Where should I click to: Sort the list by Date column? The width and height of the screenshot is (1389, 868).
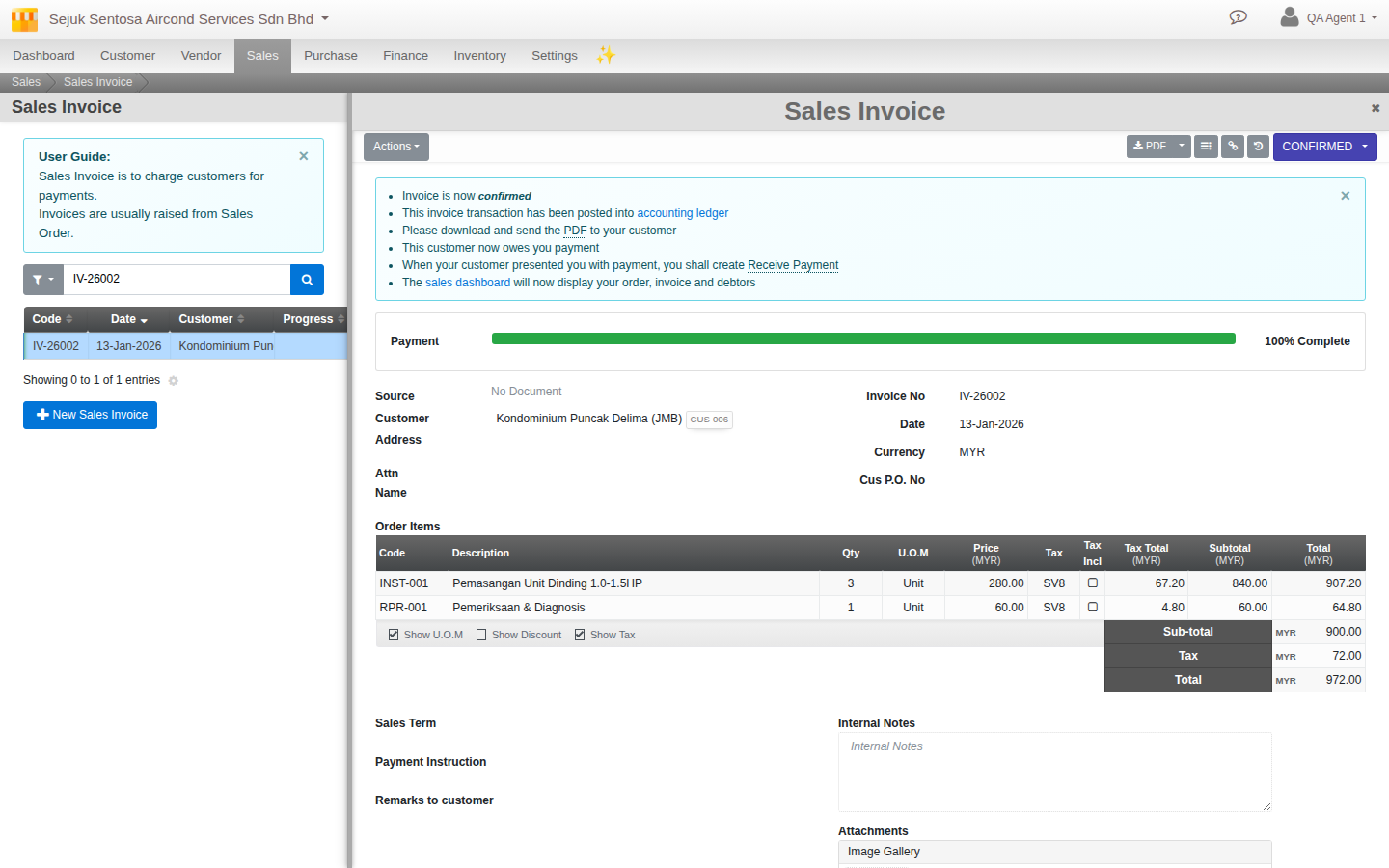[x=129, y=319]
